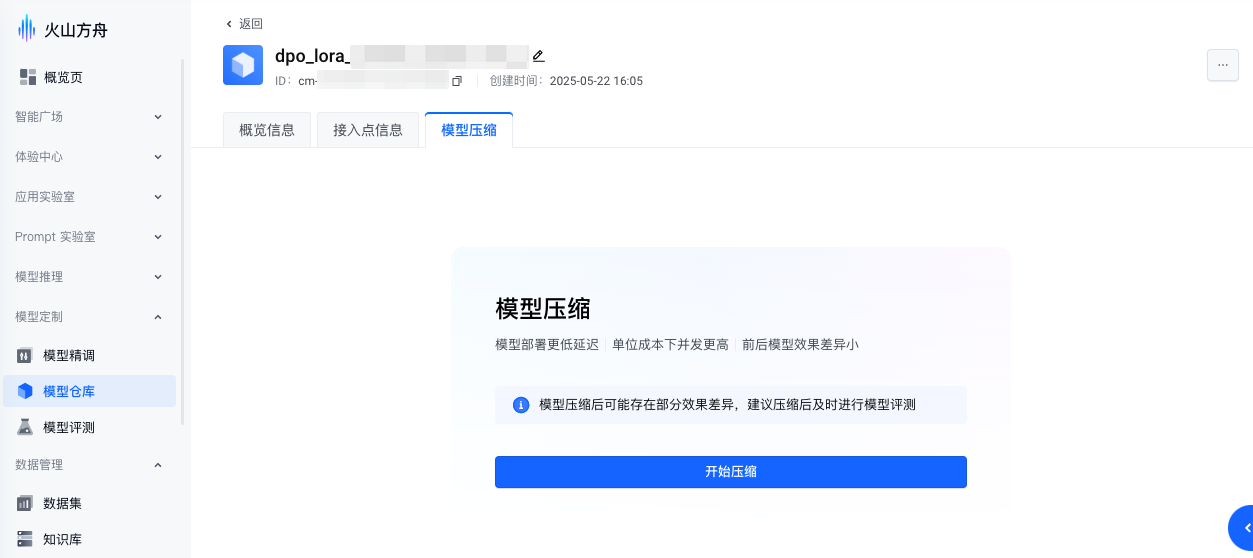Click the 模型评测 flask icon
The width and height of the screenshot is (1253, 558).
pos(25,427)
